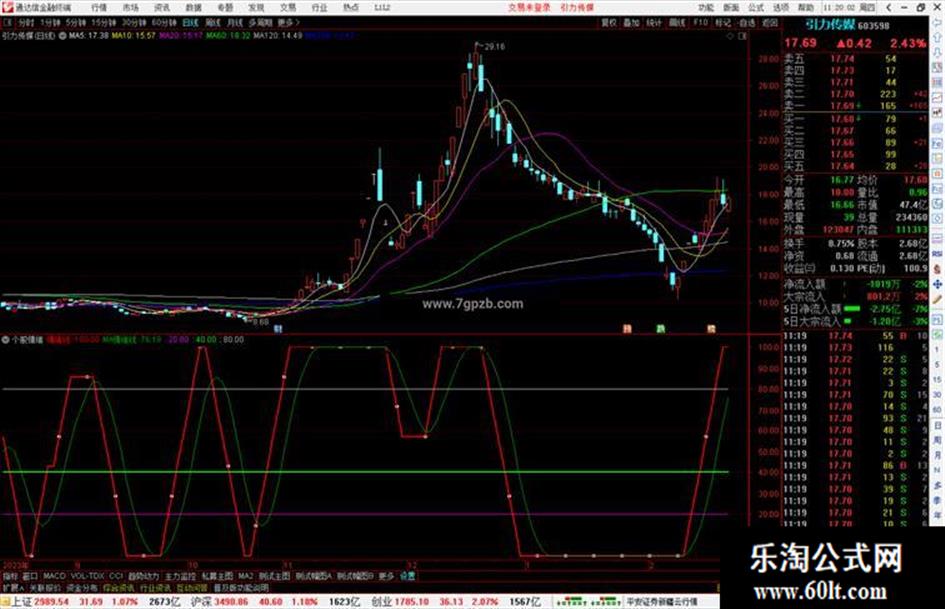Click the 关联报价 bottom tab
Viewport: 945px width, 609px height.
pos(45,588)
